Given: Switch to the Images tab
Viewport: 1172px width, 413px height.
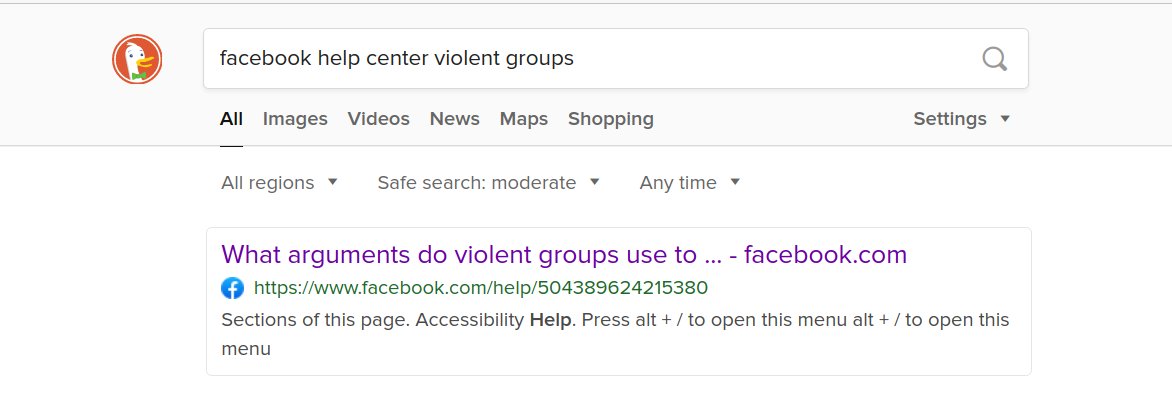Looking at the screenshot, I should pyautogui.click(x=295, y=119).
